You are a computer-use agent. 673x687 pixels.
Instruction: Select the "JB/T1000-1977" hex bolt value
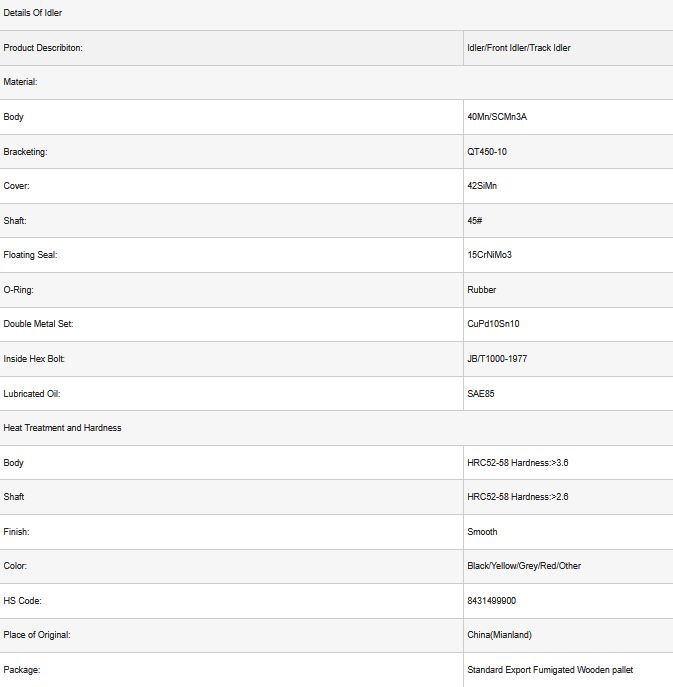497,359
